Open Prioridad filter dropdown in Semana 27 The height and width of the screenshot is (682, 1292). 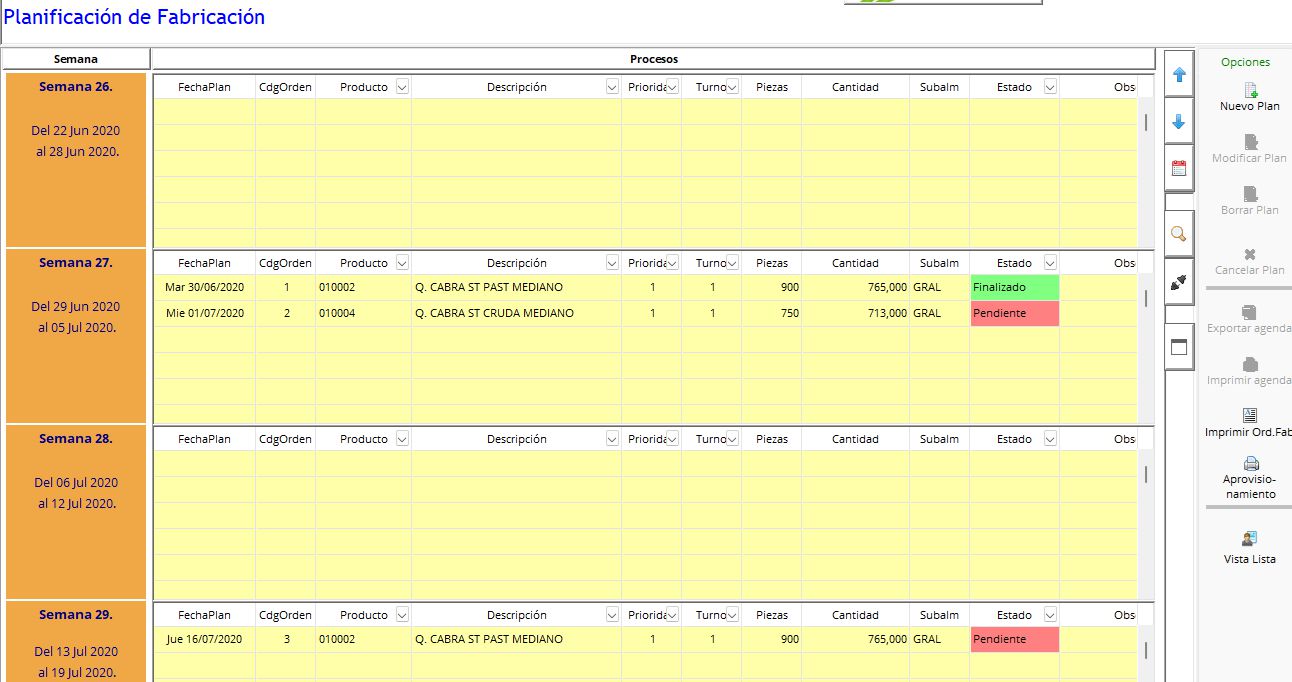672,263
